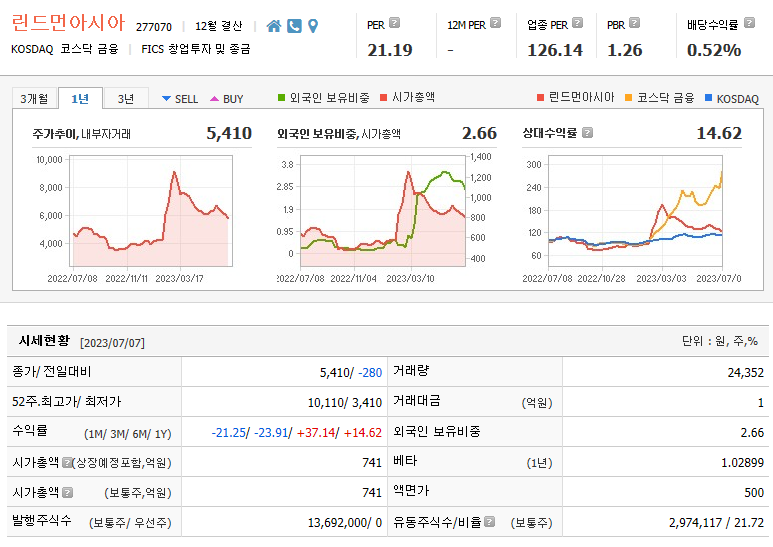Click the 주가추이 price chart
Viewport: 773px width, 547px height.
tap(151, 211)
